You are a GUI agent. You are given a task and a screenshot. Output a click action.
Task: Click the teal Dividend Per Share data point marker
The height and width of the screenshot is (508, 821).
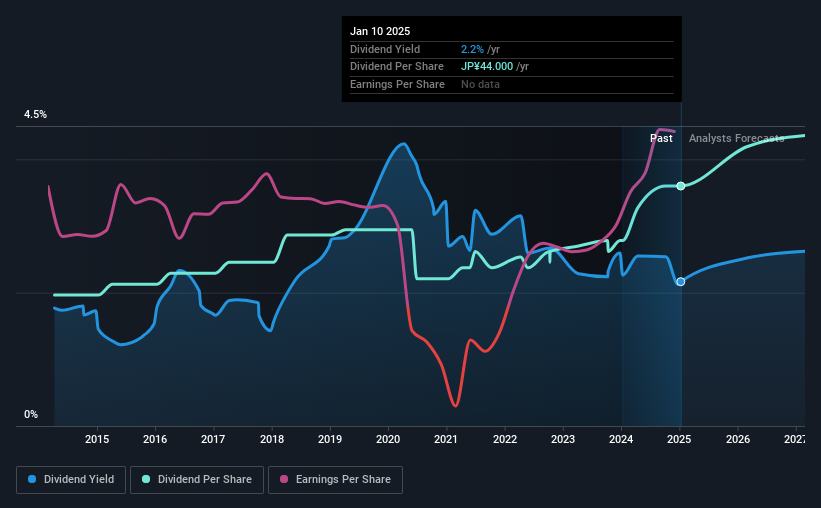pyautogui.click(x=681, y=186)
